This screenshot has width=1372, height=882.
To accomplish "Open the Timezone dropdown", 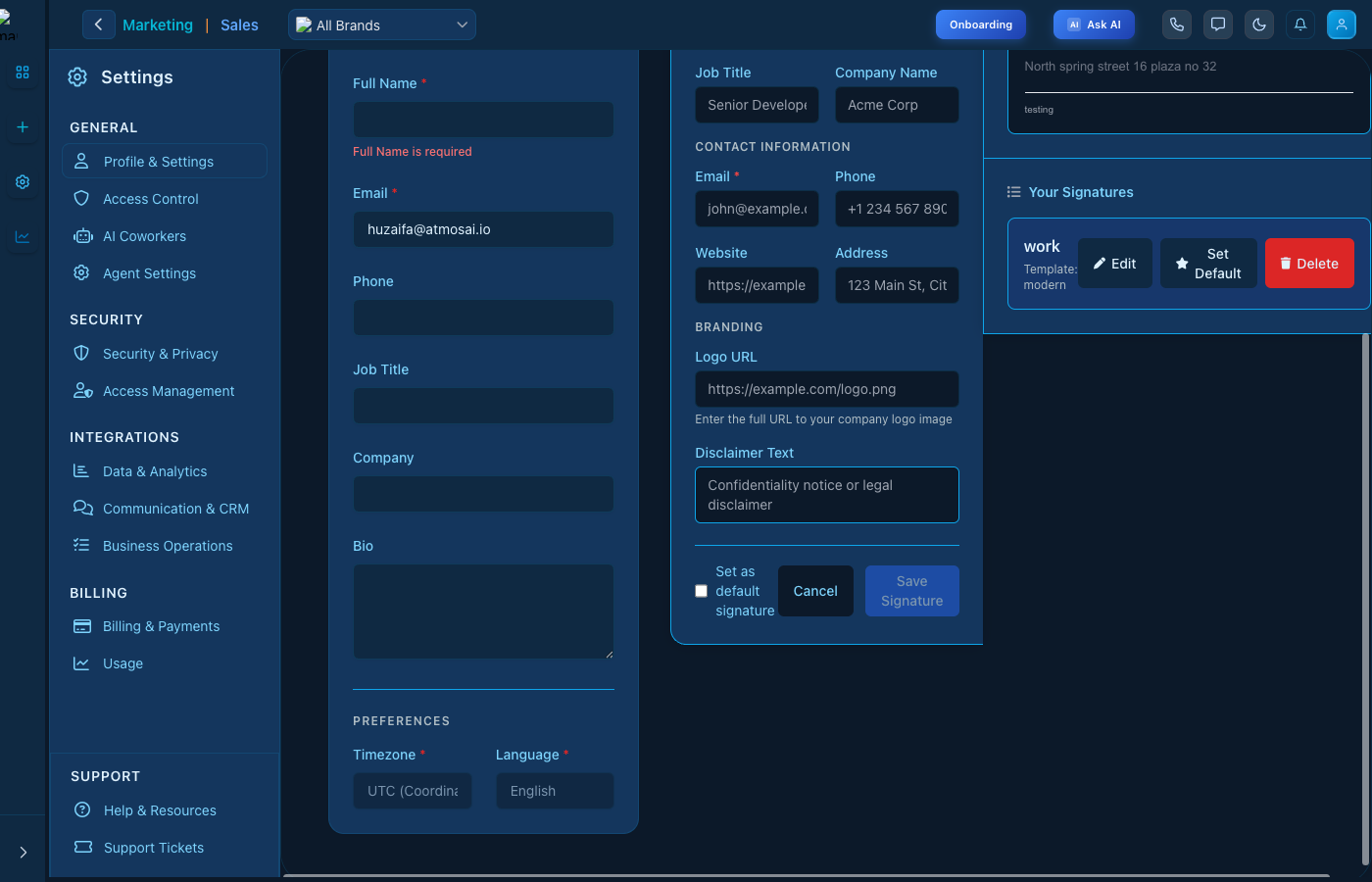I will [413, 791].
